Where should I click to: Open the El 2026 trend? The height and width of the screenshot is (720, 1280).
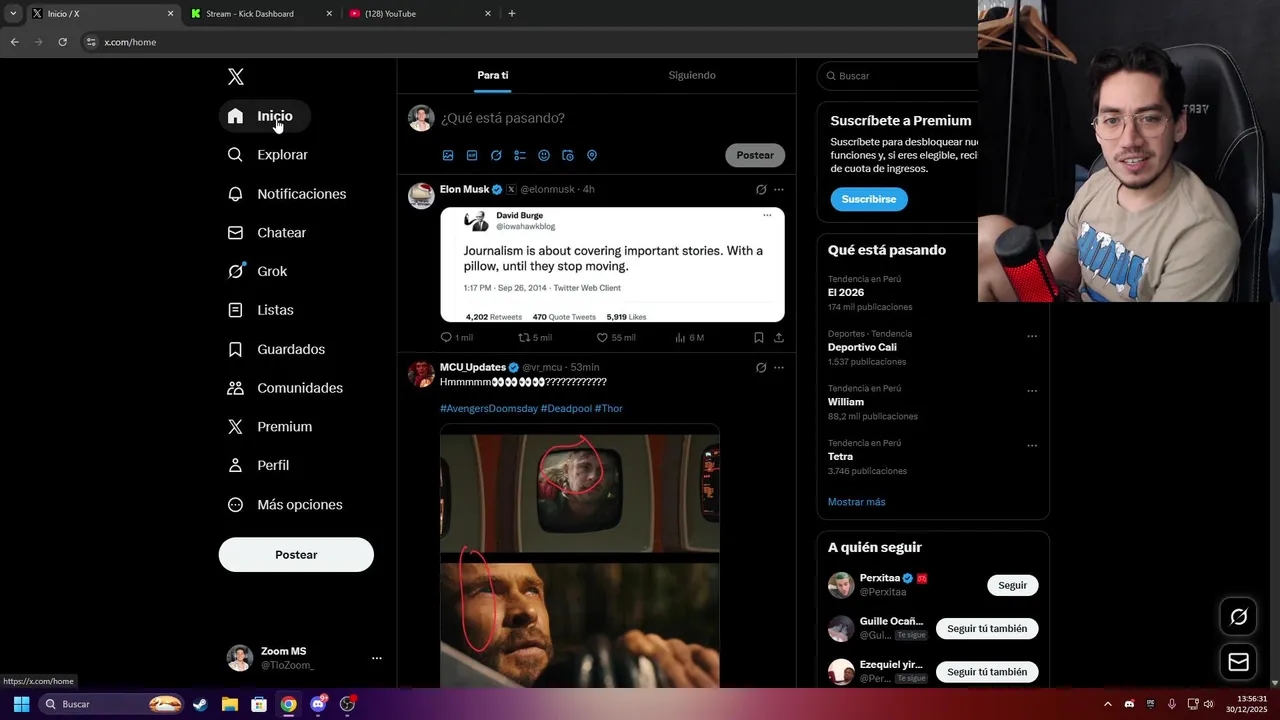coord(846,293)
